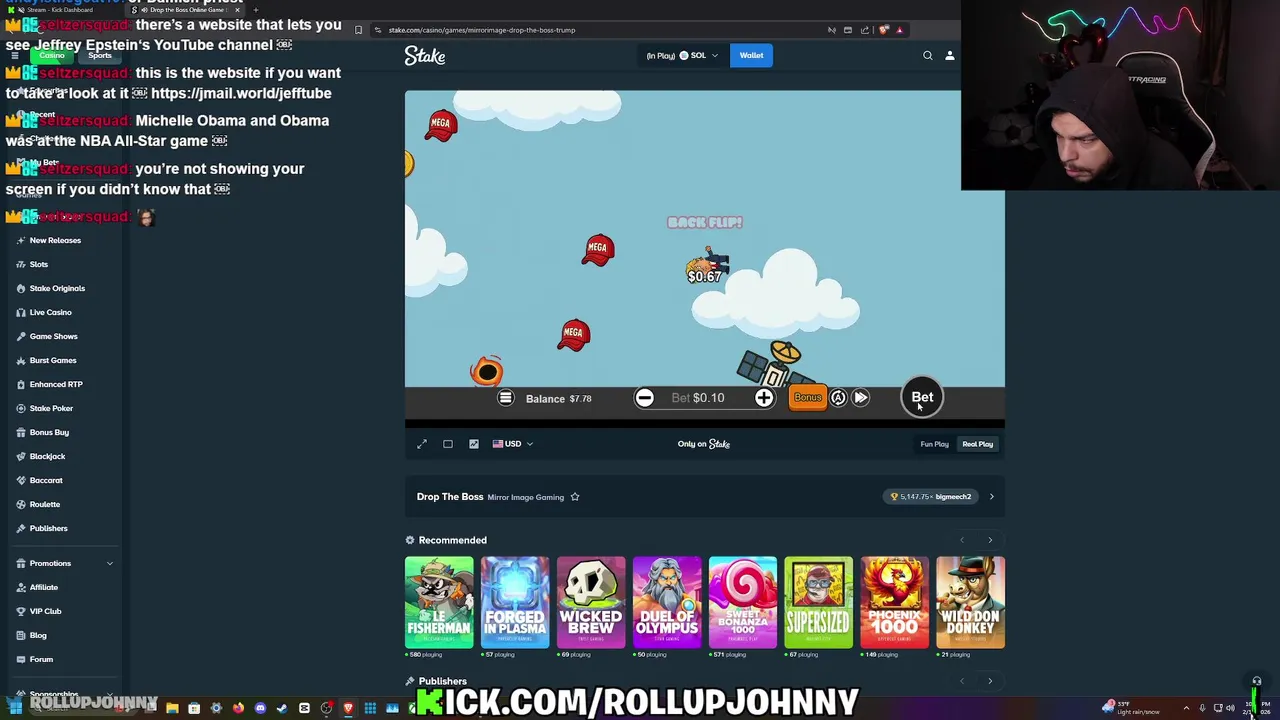Image resolution: width=1280 pixels, height=720 pixels.
Task: Enter fullscreen with the expand arrows icon
Action: pos(422,444)
